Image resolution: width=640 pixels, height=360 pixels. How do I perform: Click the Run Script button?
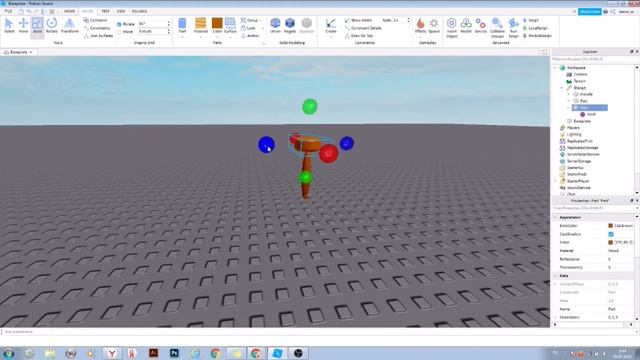coord(513,28)
